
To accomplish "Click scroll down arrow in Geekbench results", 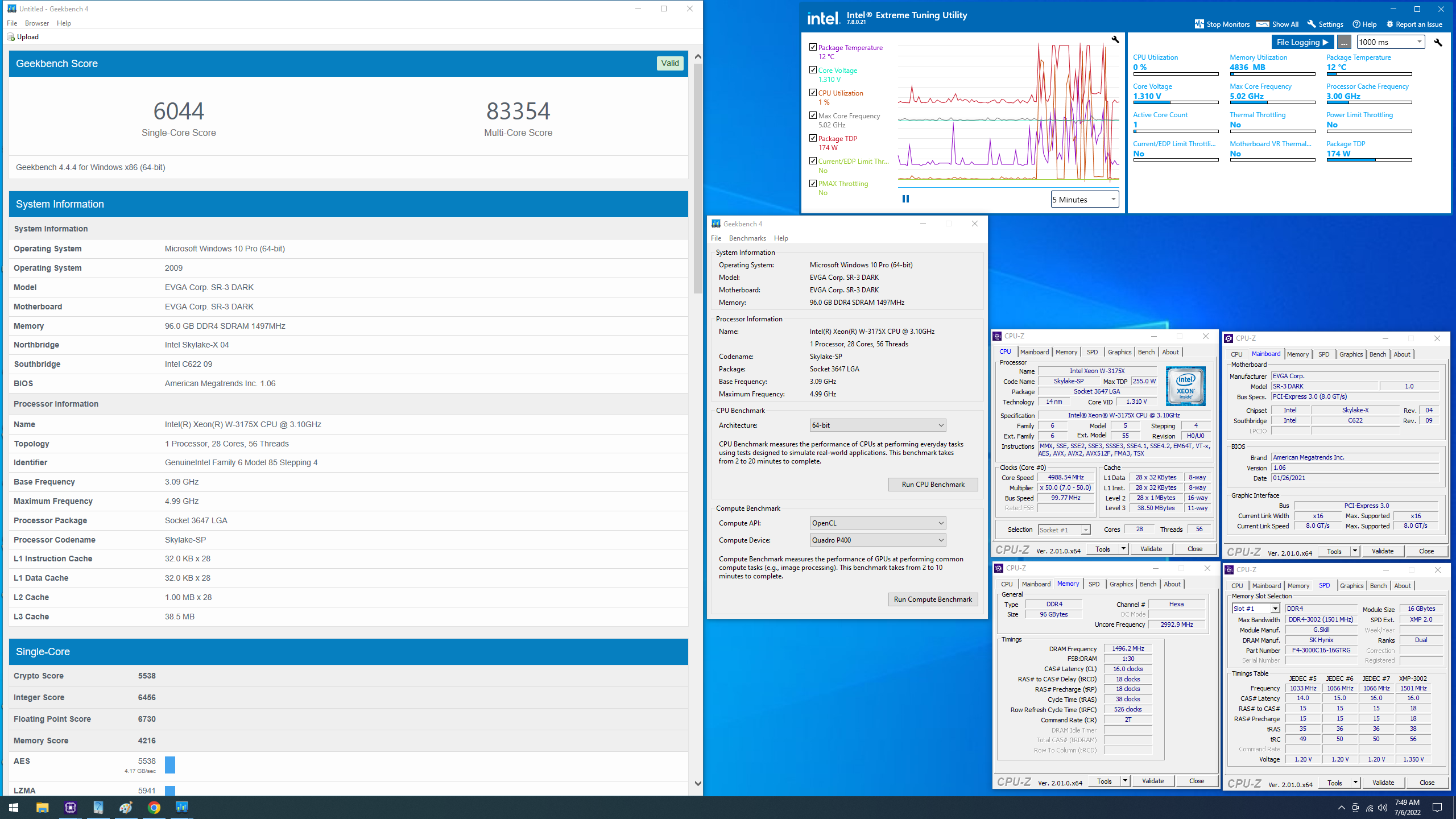I will 698,783.
